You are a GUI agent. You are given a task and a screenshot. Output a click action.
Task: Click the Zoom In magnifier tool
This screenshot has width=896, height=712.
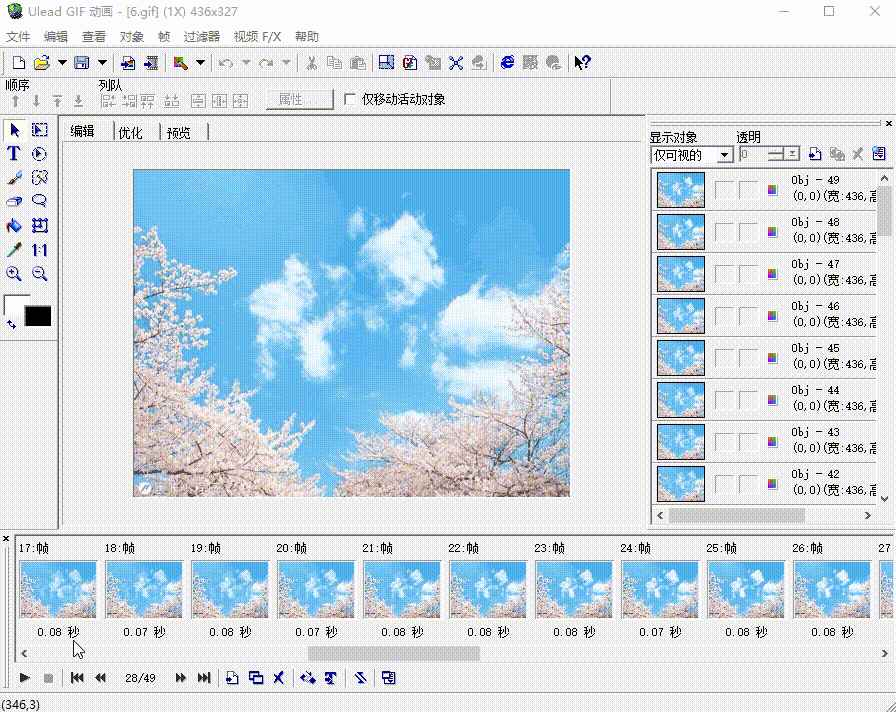tap(14, 274)
